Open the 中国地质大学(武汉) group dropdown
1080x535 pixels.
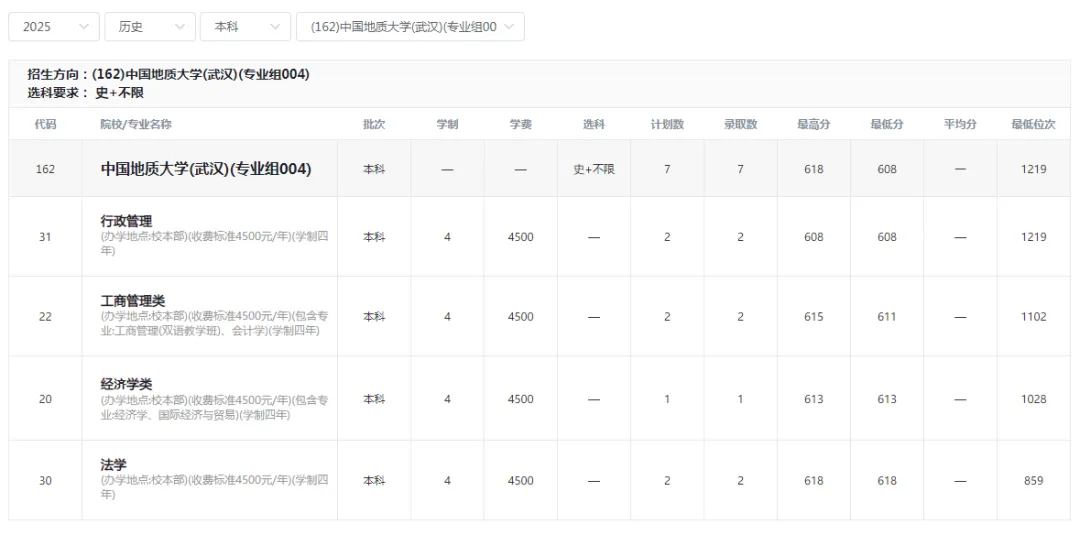click(410, 27)
